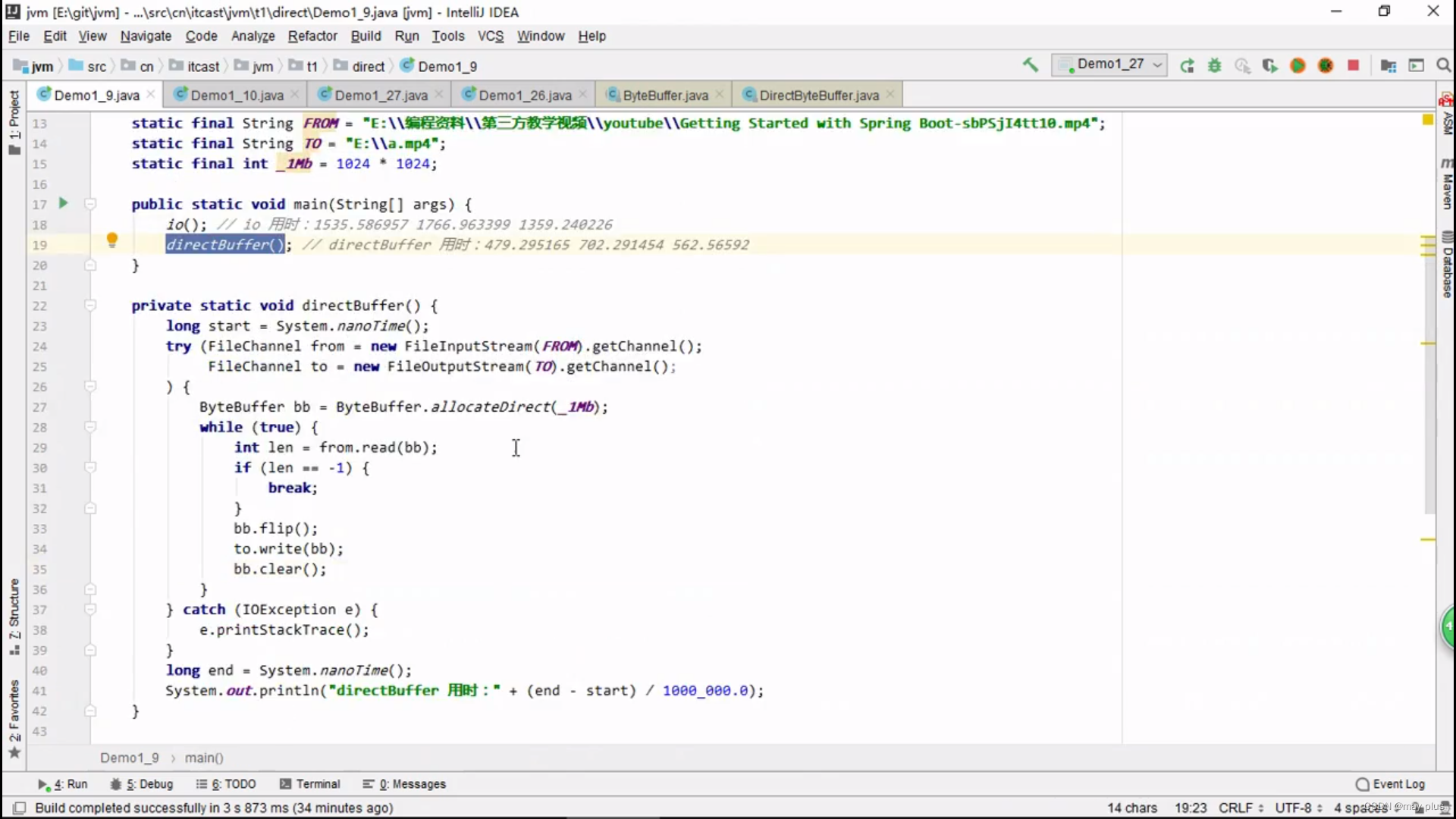
Task: Open the Debug tool window button
Action: point(142,784)
